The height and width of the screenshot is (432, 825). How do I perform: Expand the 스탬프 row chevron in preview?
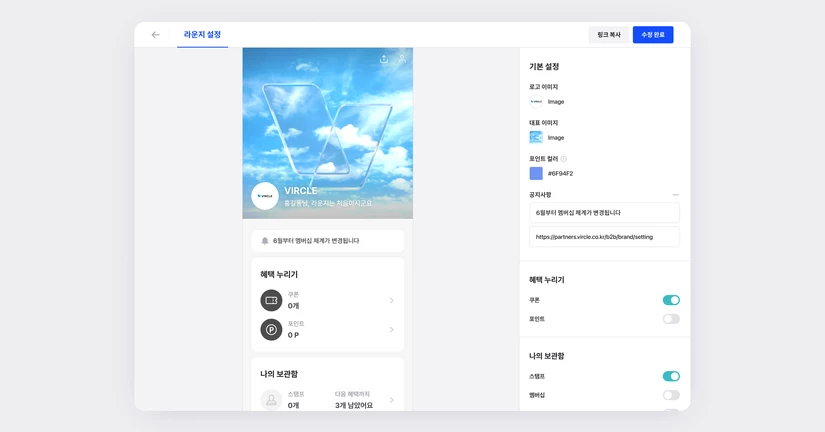point(391,400)
